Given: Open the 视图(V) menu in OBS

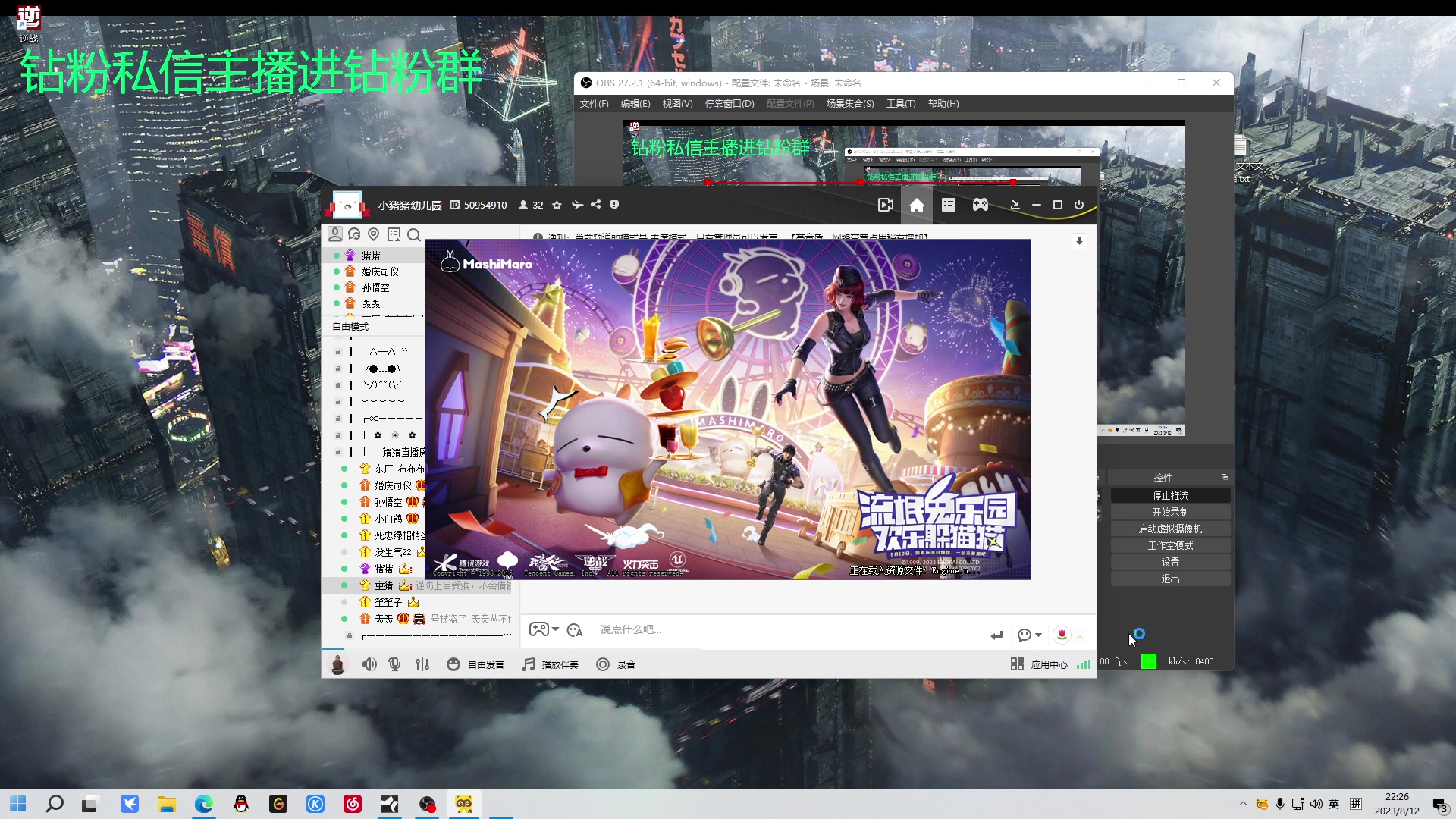Looking at the screenshot, I should point(677,104).
